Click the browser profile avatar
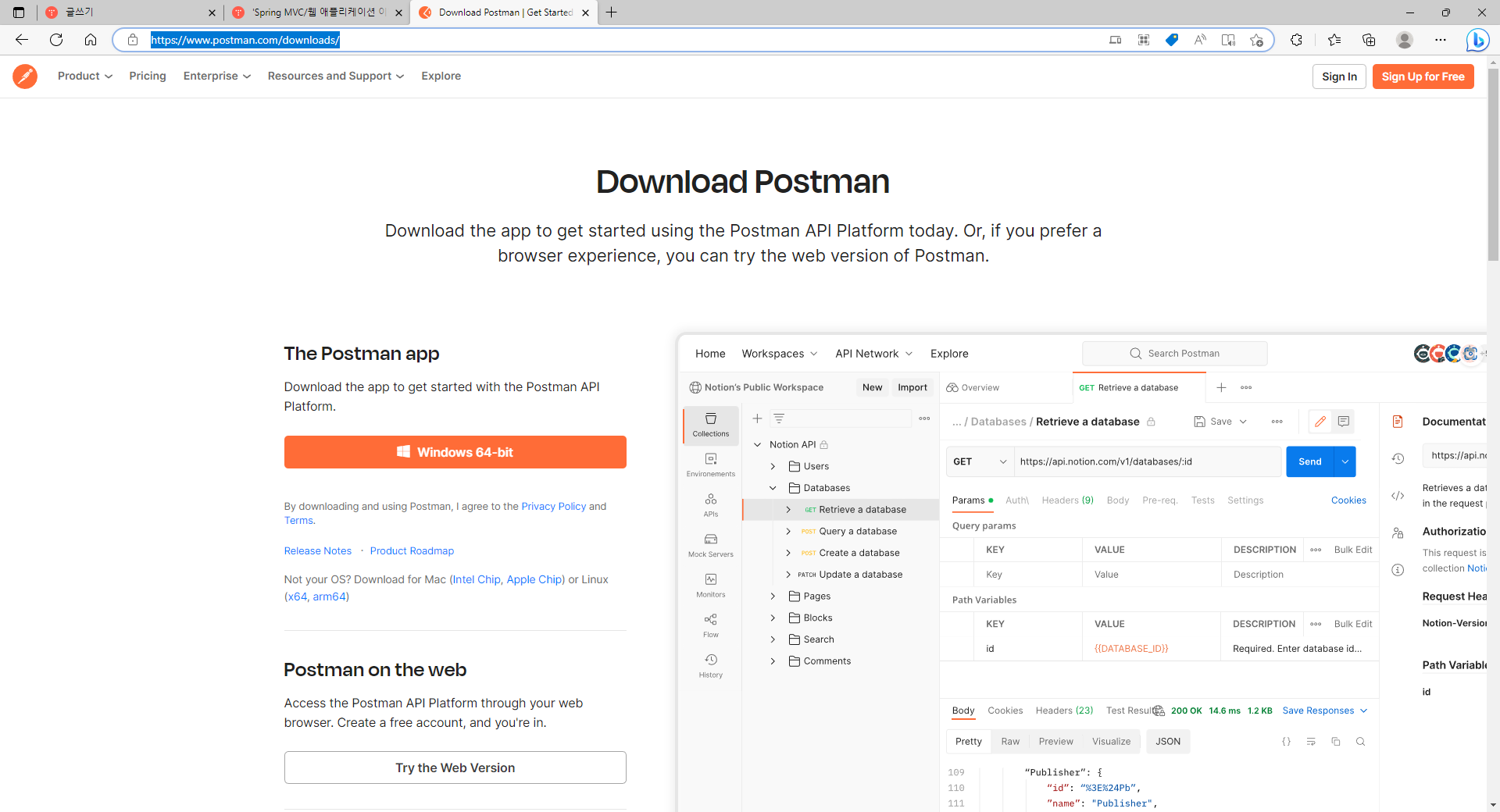 [1405, 40]
